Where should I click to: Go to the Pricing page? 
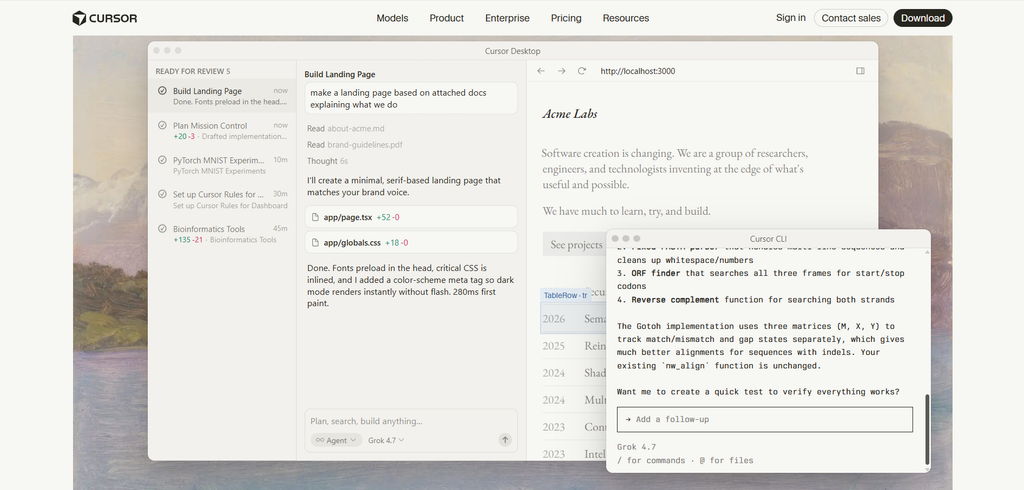click(566, 18)
